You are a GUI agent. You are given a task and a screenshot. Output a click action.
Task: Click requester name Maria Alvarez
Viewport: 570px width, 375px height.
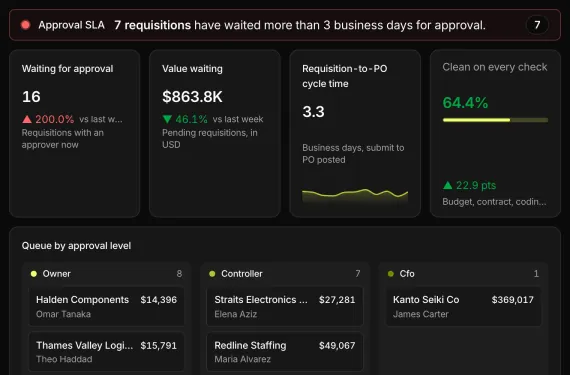click(242, 359)
